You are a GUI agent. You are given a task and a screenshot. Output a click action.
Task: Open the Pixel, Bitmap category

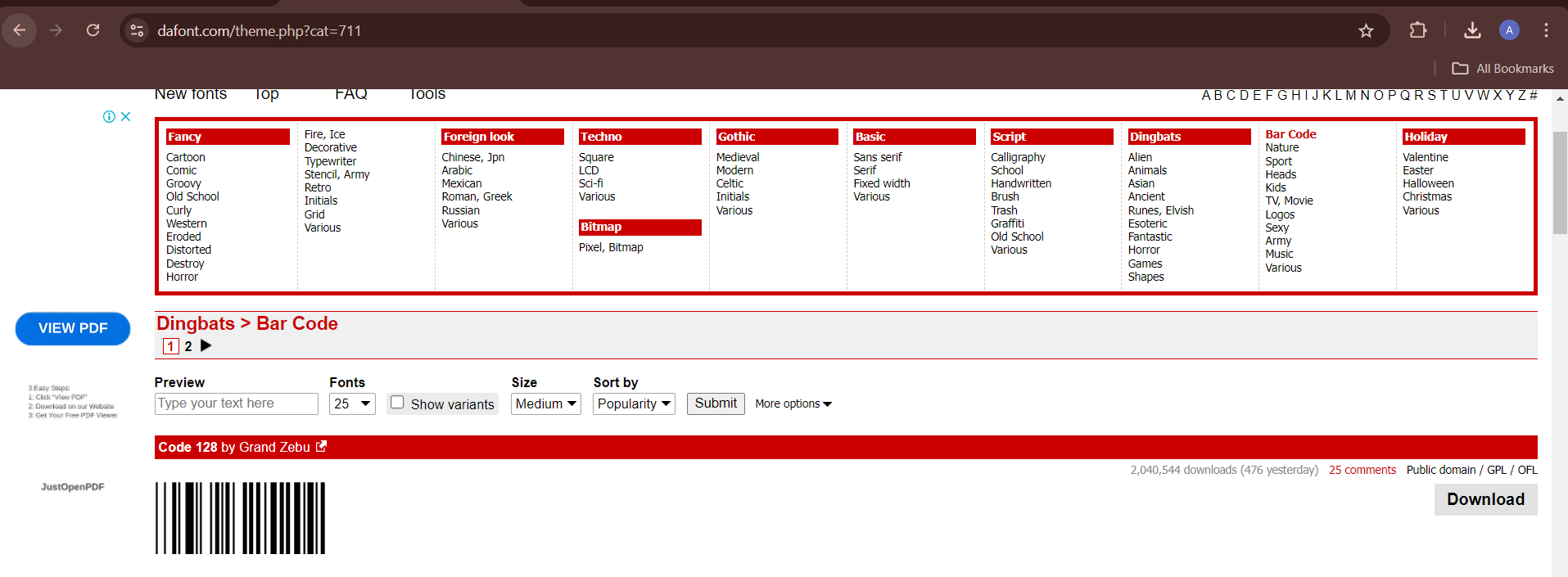click(611, 247)
